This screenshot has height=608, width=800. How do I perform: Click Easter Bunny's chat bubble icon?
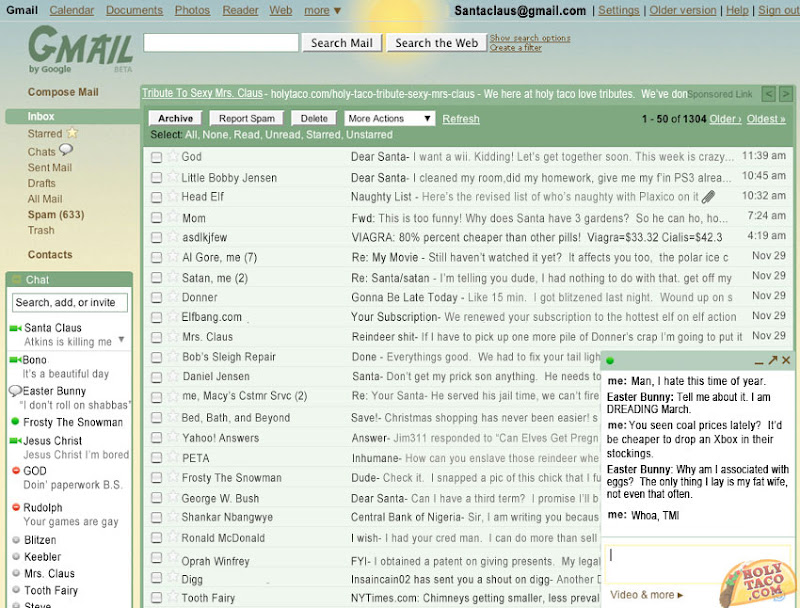tap(15, 391)
